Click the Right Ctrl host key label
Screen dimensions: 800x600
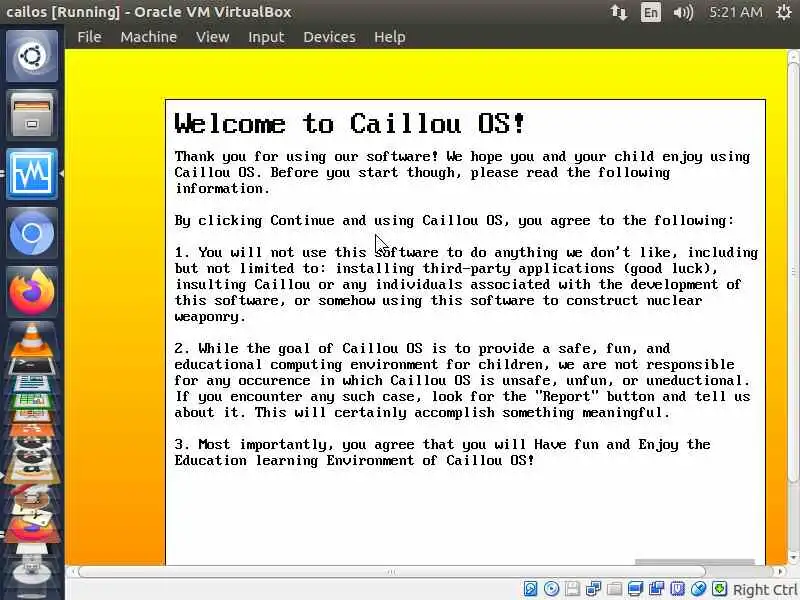pyautogui.click(x=765, y=589)
